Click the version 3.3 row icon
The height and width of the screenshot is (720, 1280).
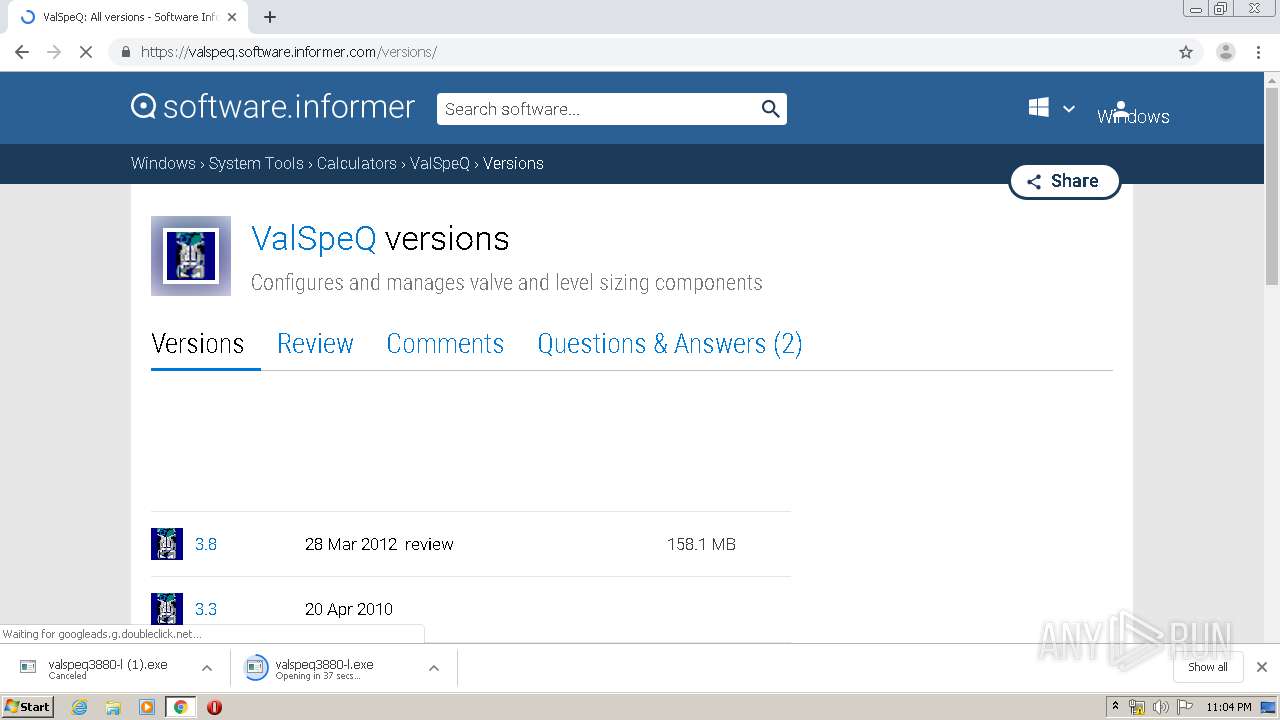click(167, 609)
